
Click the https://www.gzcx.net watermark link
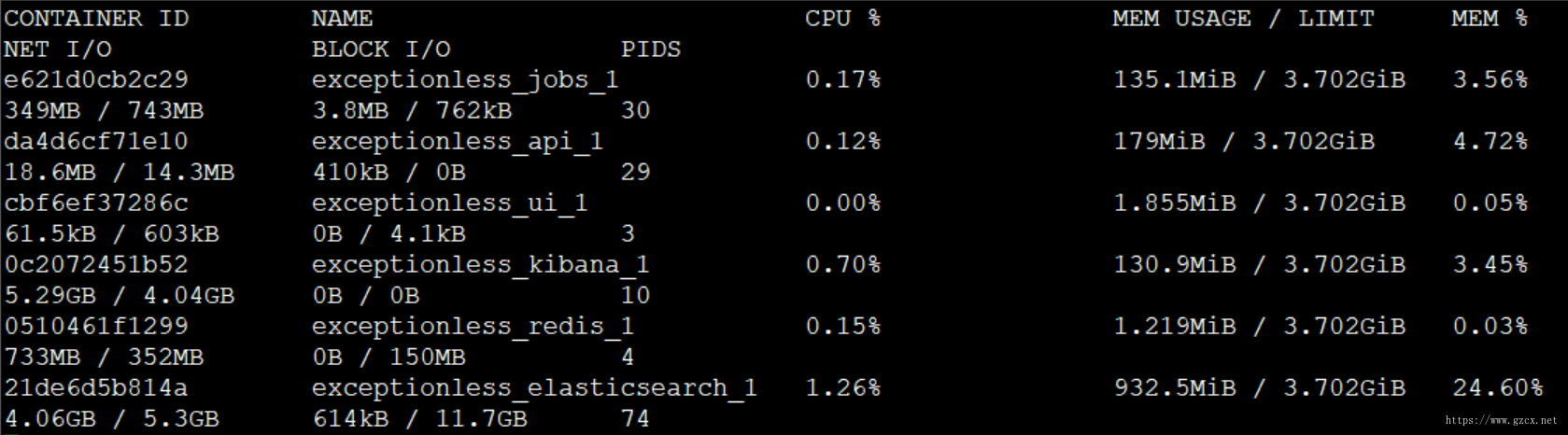pyautogui.click(x=1501, y=421)
